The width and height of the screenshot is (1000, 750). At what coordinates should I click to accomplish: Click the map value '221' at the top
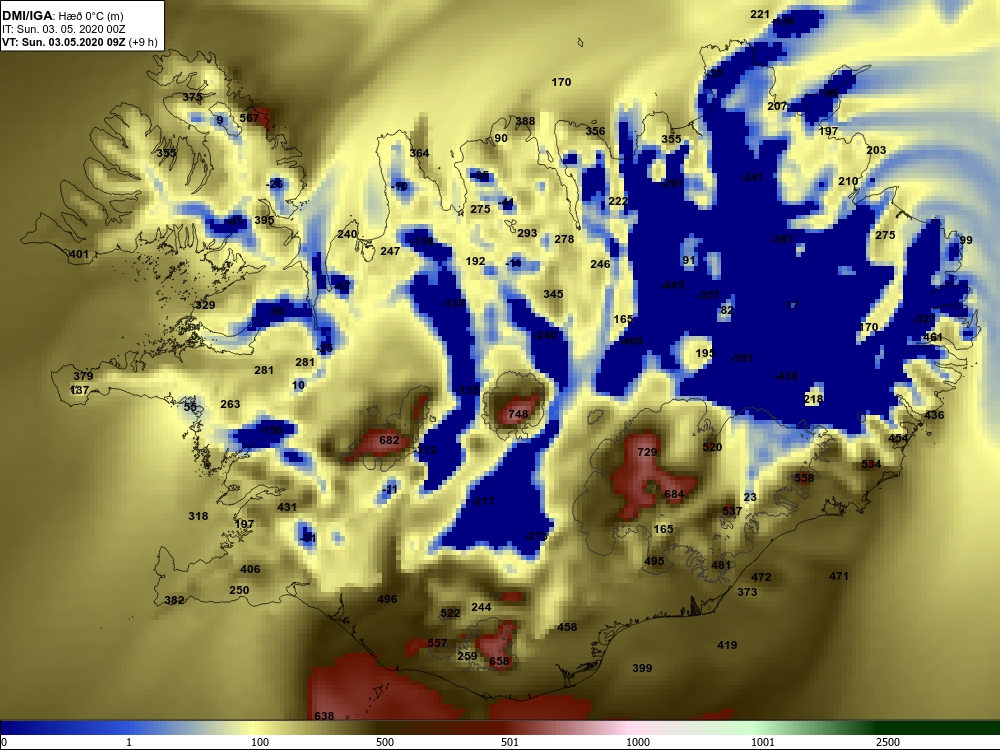(x=760, y=14)
